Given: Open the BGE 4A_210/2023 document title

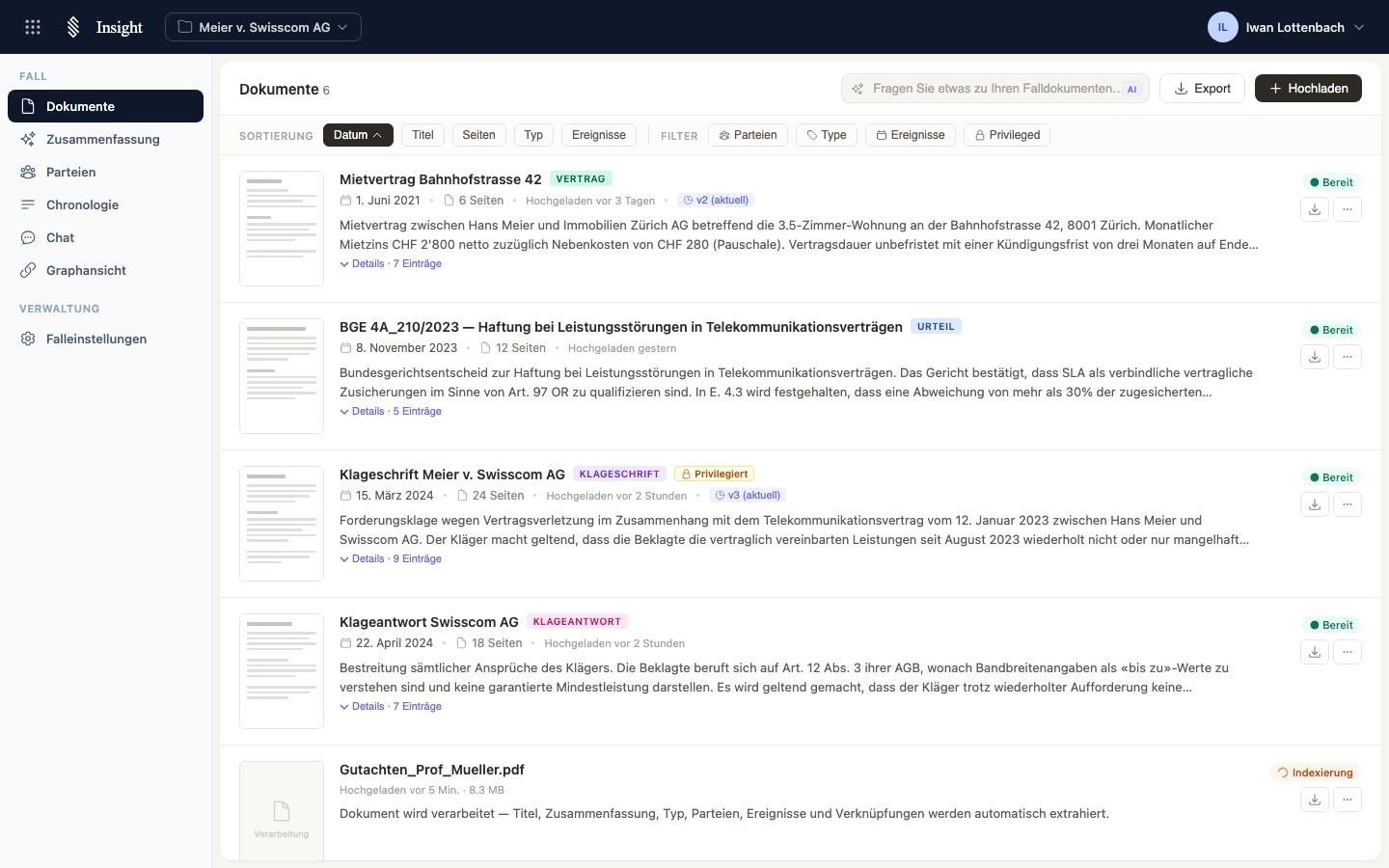Looking at the screenshot, I should tap(621, 327).
